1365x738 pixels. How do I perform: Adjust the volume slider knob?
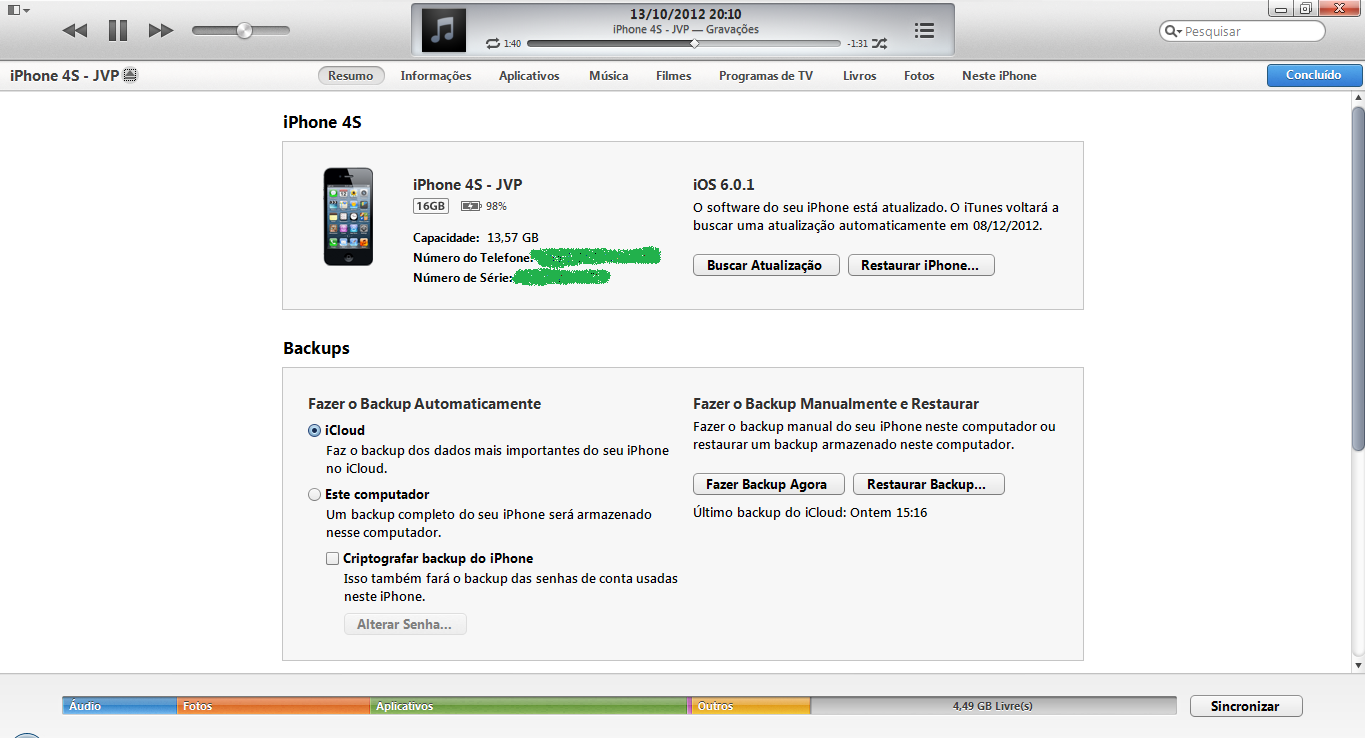[243, 31]
